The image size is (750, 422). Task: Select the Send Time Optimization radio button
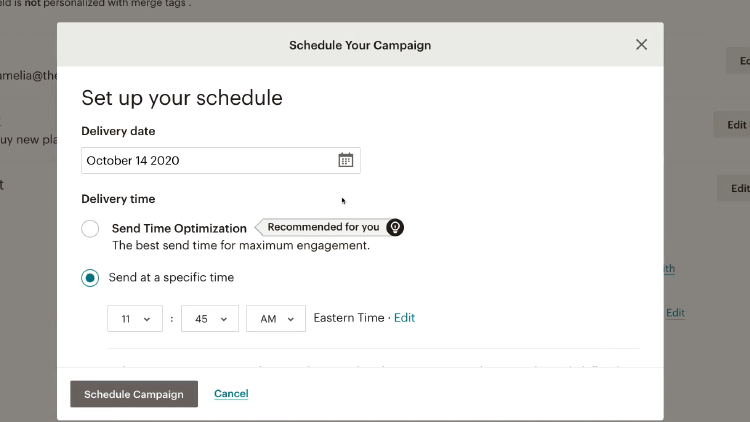(x=90, y=229)
